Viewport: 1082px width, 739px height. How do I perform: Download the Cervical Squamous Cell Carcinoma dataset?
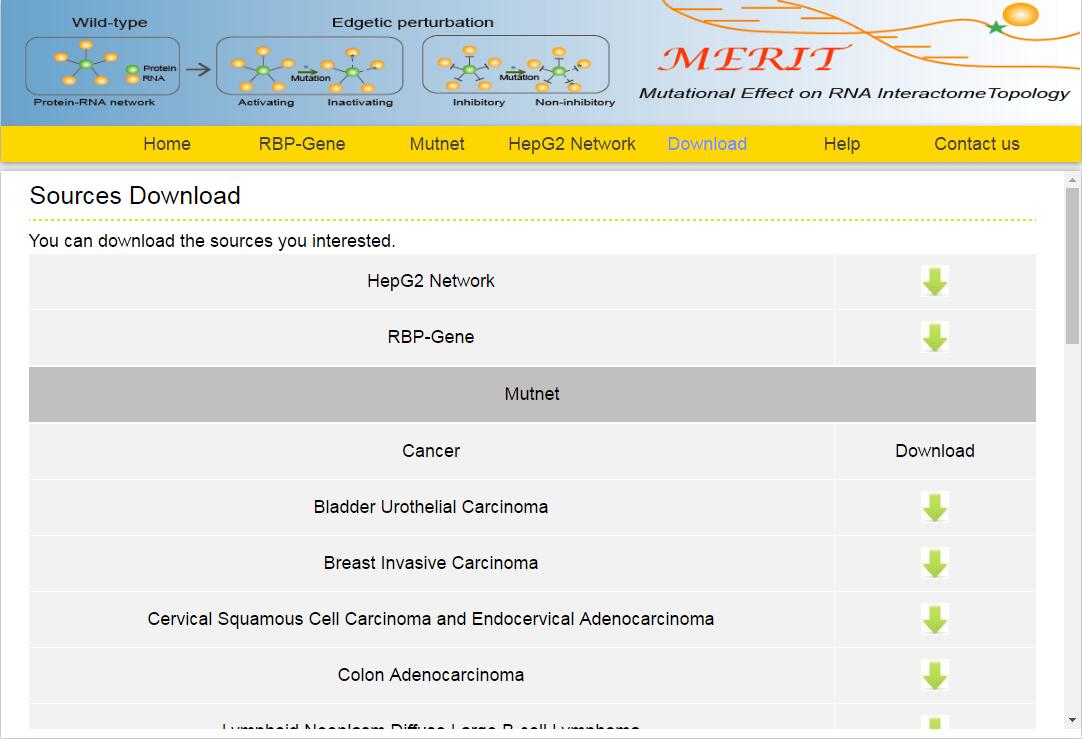click(x=934, y=619)
